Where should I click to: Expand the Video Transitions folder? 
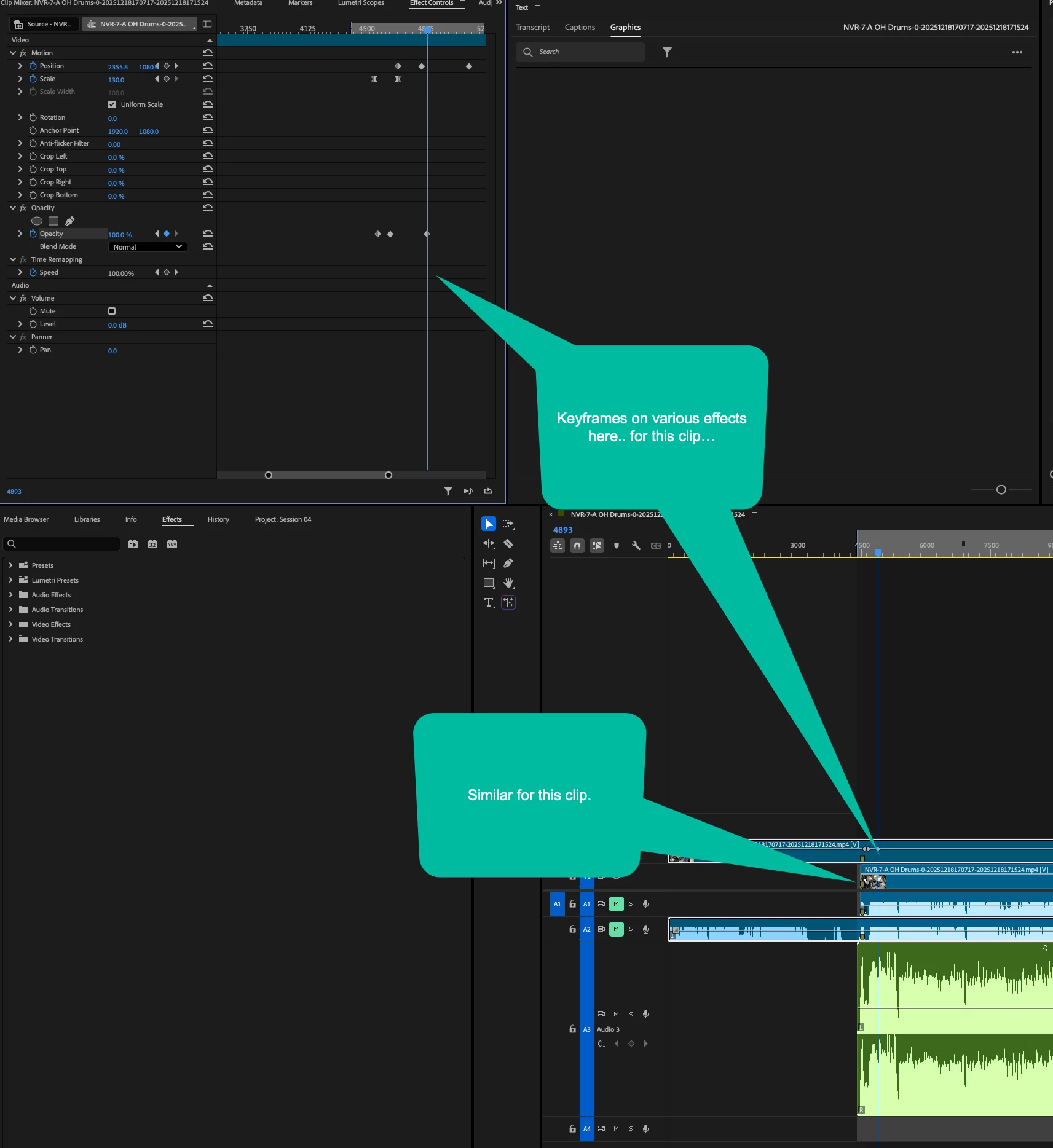point(10,639)
